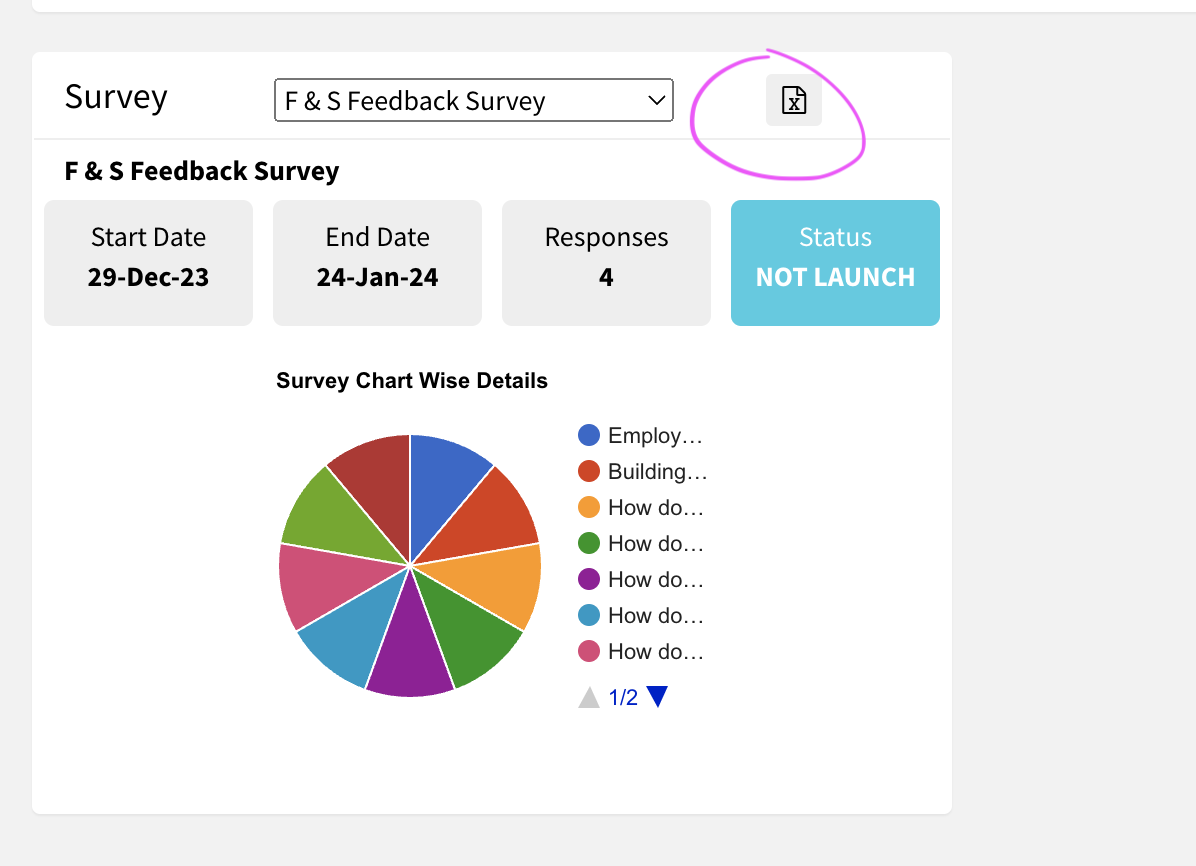Click the blue legend color dot

point(589,435)
